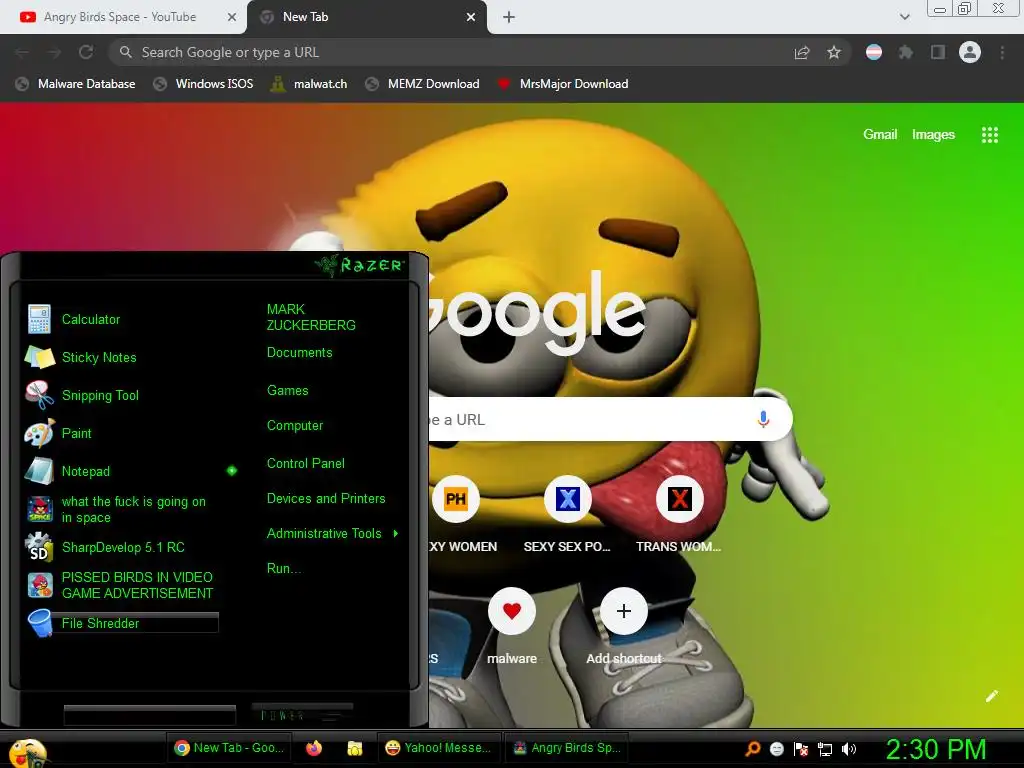Viewport: 1024px width, 768px height.
Task: Open the malware heart shortcut
Action: (512, 611)
